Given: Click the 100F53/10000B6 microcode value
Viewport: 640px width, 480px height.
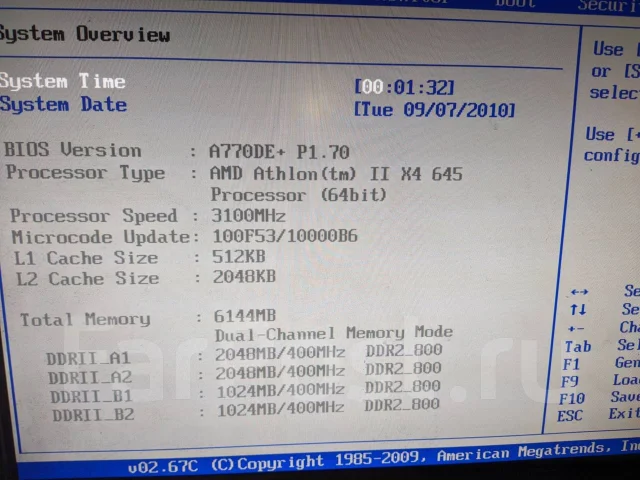Looking at the screenshot, I should click(x=285, y=236).
